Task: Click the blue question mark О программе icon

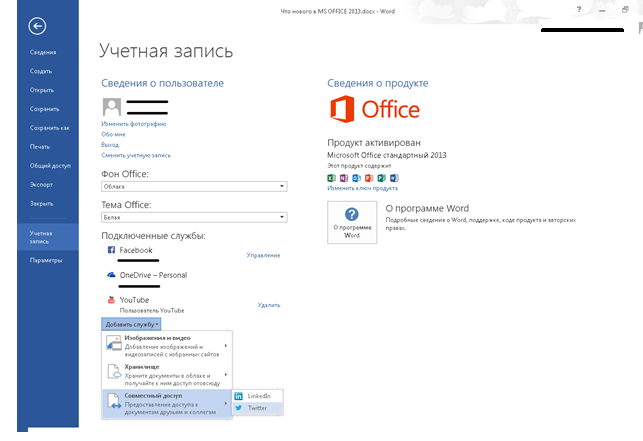Action: [x=352, y=214]
